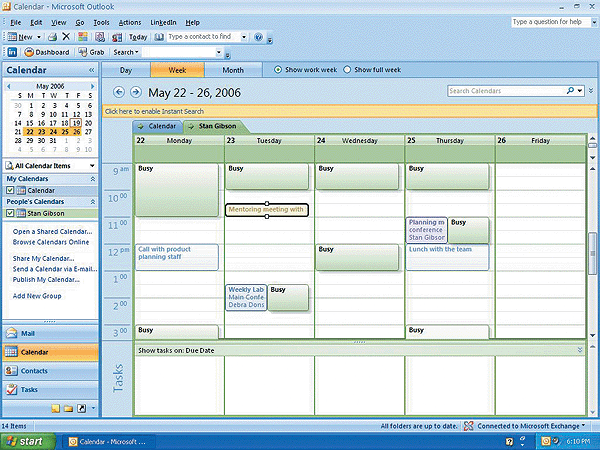Screen dimensions: 600x450
Task: Select Show work week radio button
Action: click(278, 70)
